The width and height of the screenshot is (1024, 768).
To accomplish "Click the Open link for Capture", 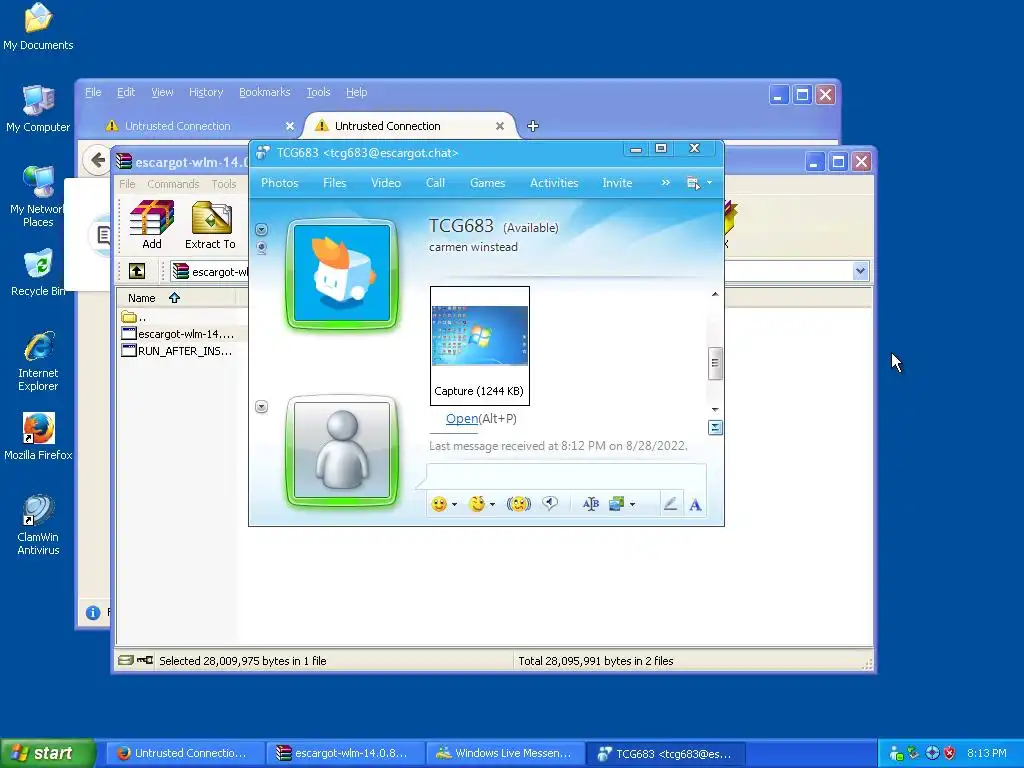I will click(462, 419).
